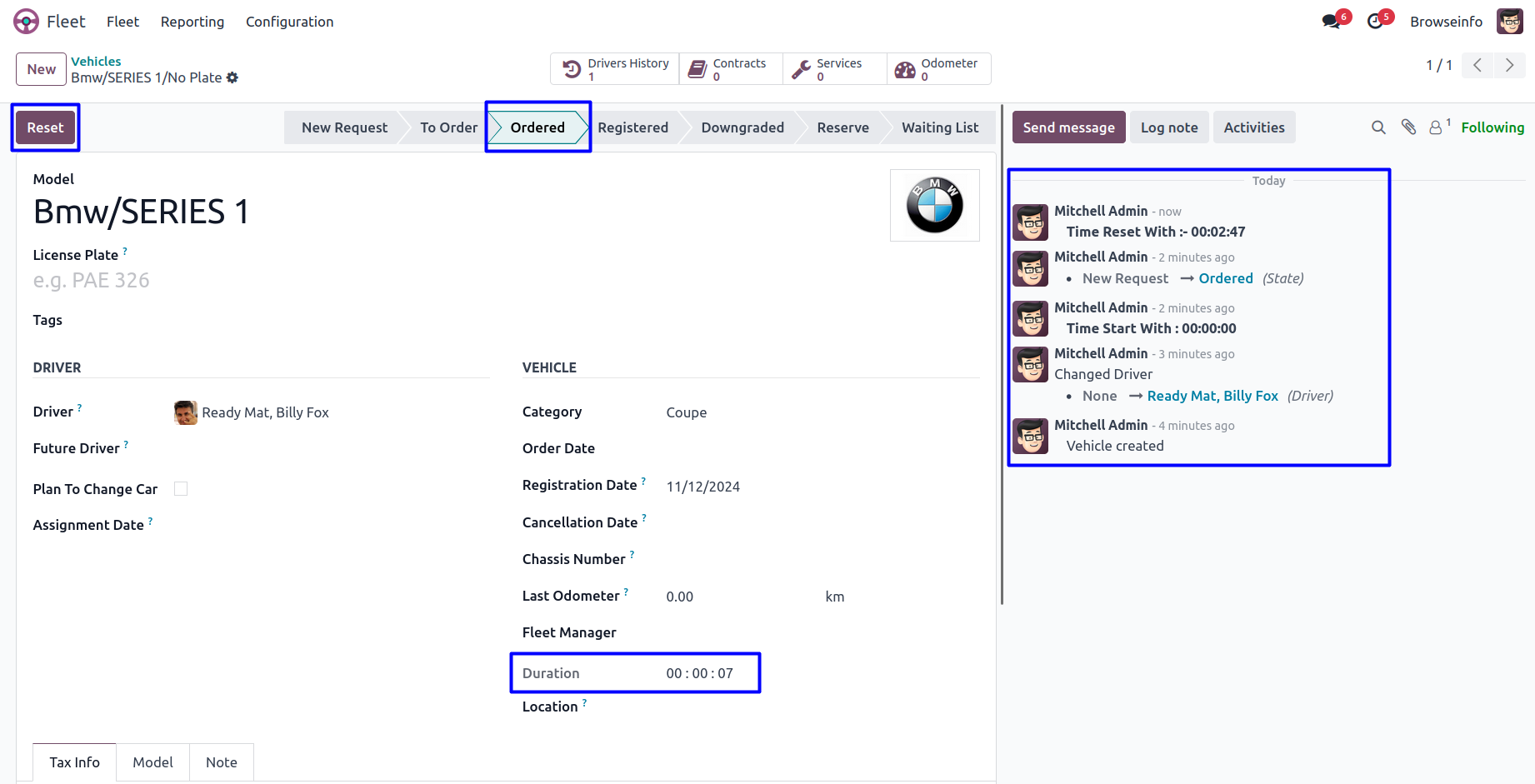Image resolution: width=1535 pixels, height=784 pixels.
Task: Click the Model name Bmw/SERIES 1
Action: (x=141, y=212)
